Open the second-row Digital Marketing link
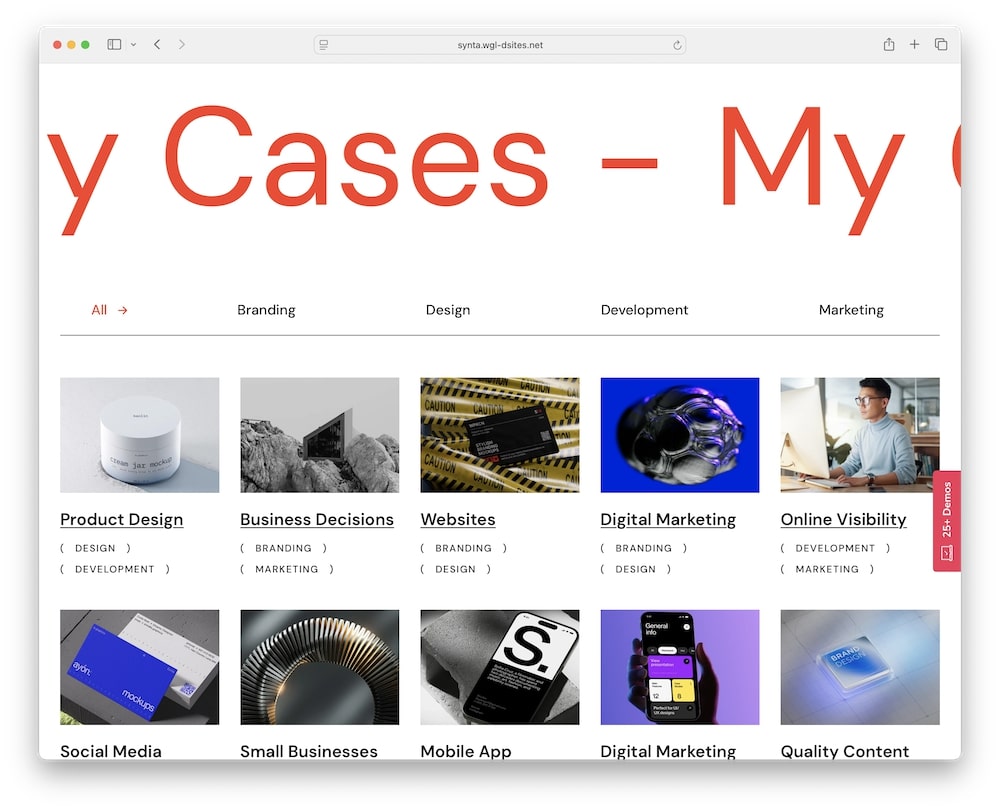The width and height of the screenshot is (1000, 811). (x=668, y=751)
